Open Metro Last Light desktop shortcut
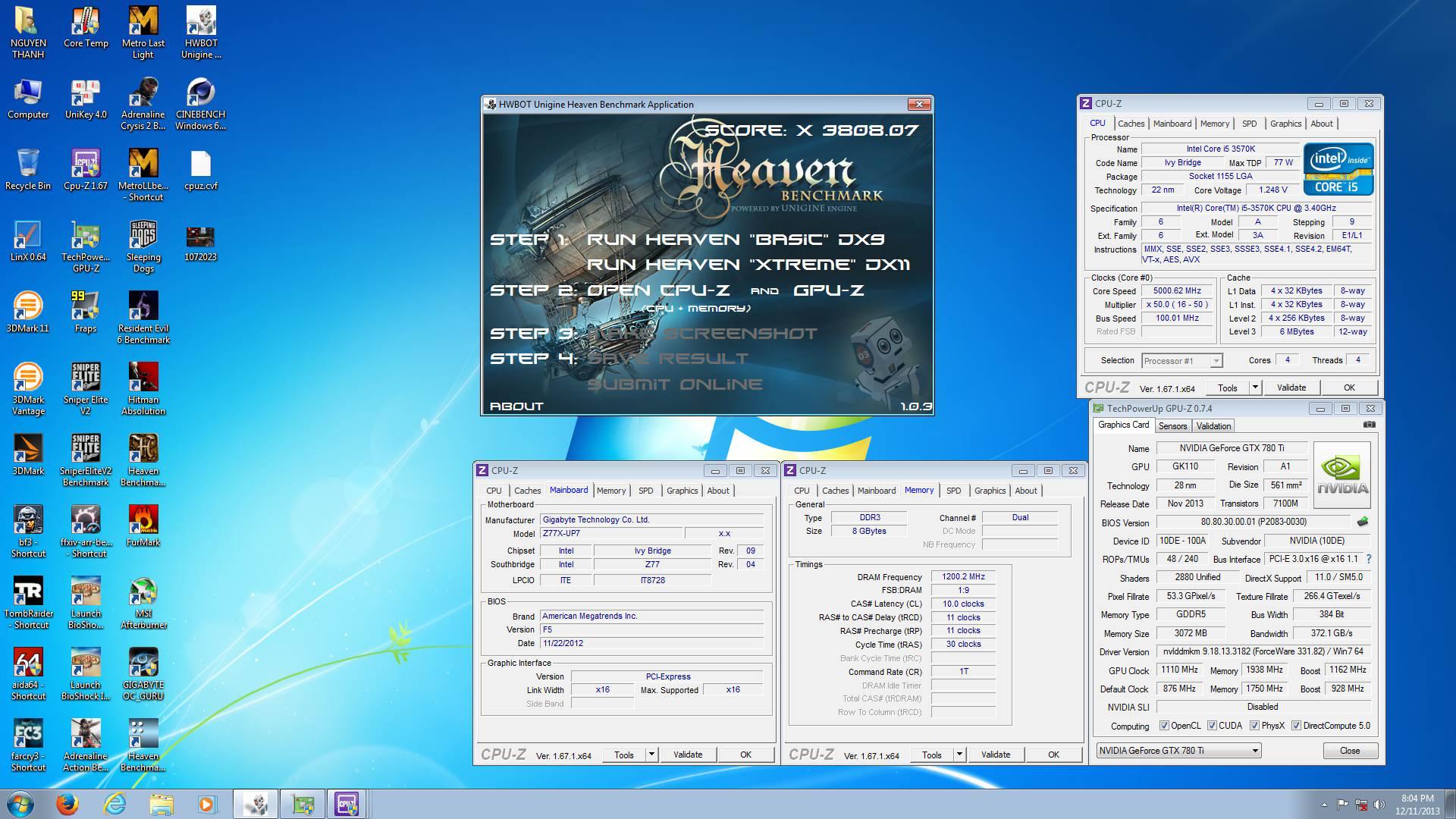Image resolution: width=1456 pixels, height=819 pixels. 143,33
